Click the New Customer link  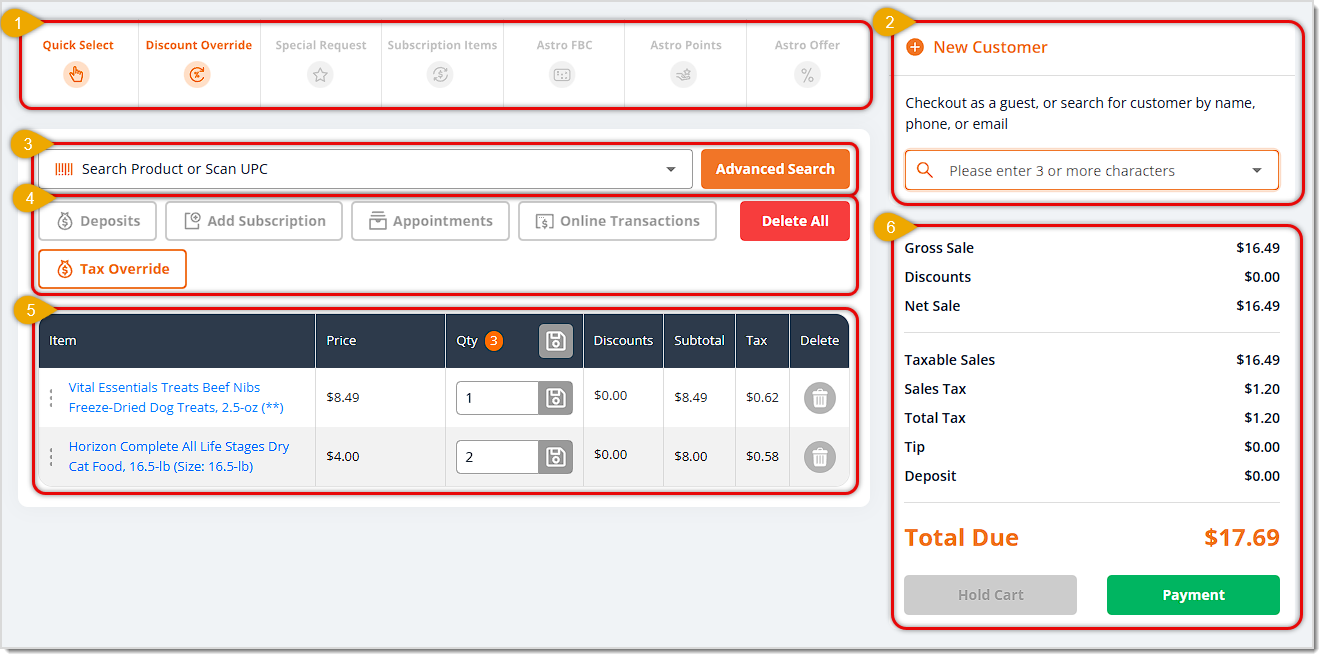(x=990, y=47)
